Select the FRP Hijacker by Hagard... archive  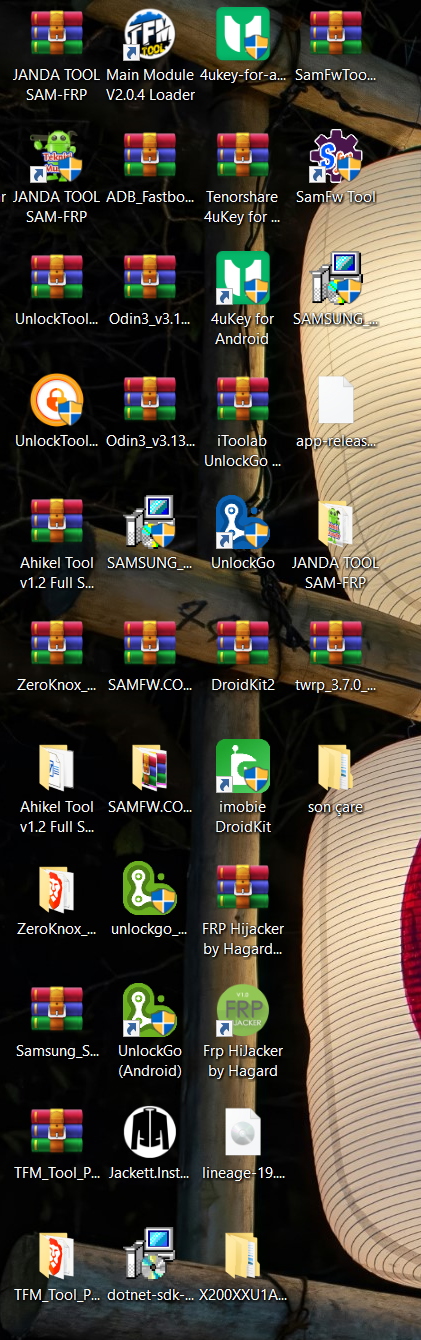point(242,888)
